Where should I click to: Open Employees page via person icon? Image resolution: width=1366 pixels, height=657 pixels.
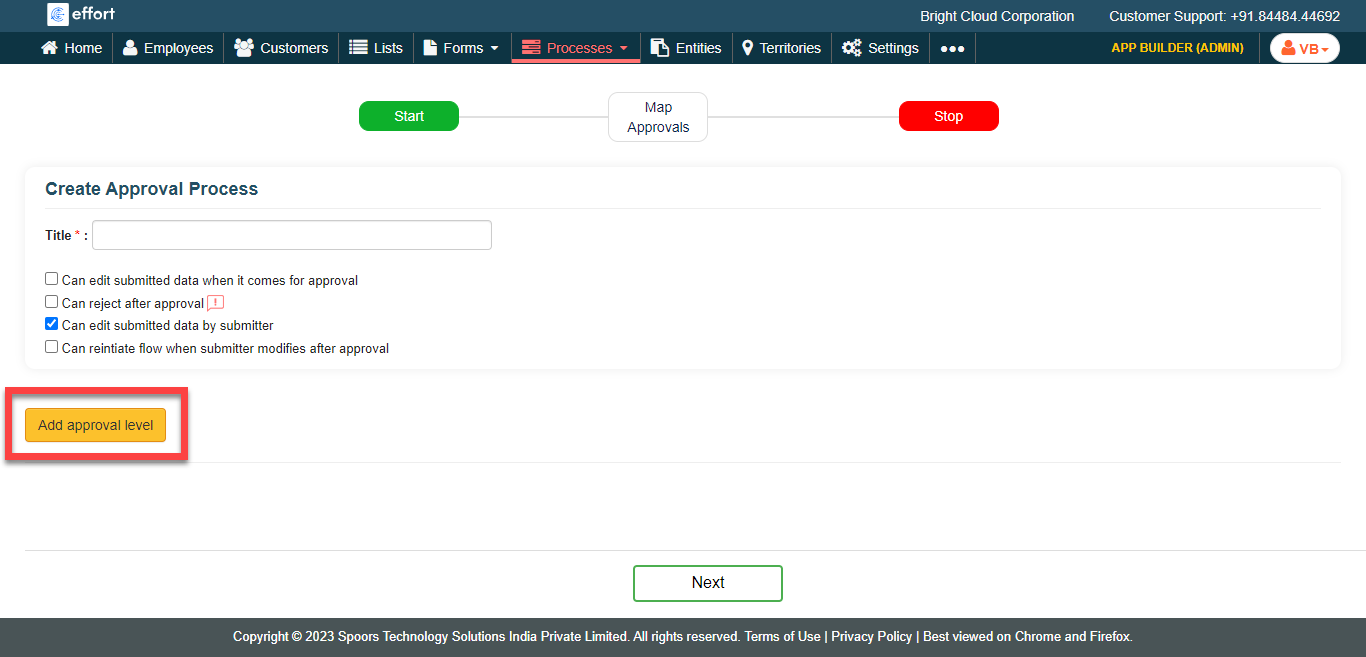click(x=130, y=48)
